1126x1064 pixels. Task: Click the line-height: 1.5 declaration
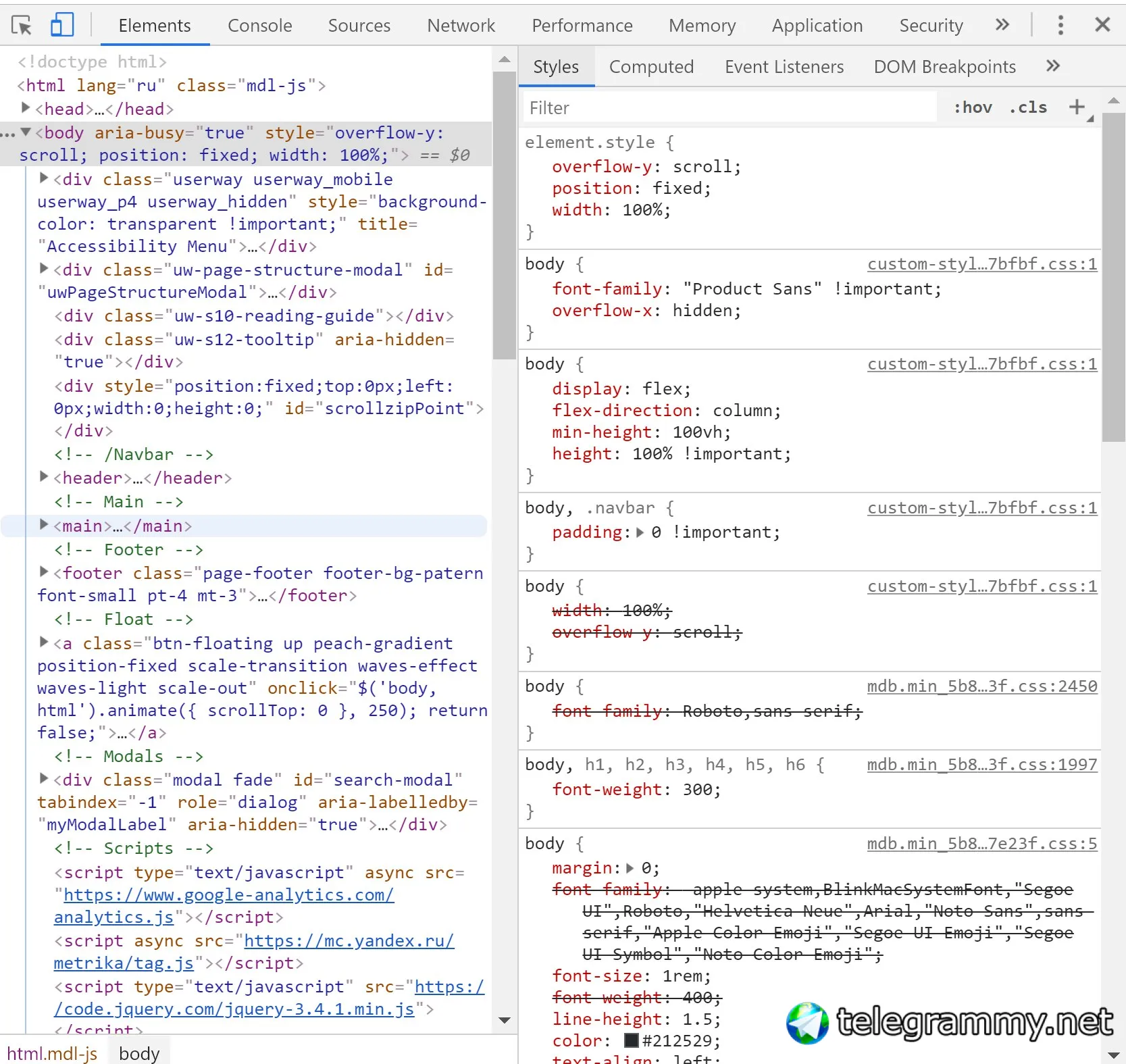pyautogui.click(x=636, y=1019)
